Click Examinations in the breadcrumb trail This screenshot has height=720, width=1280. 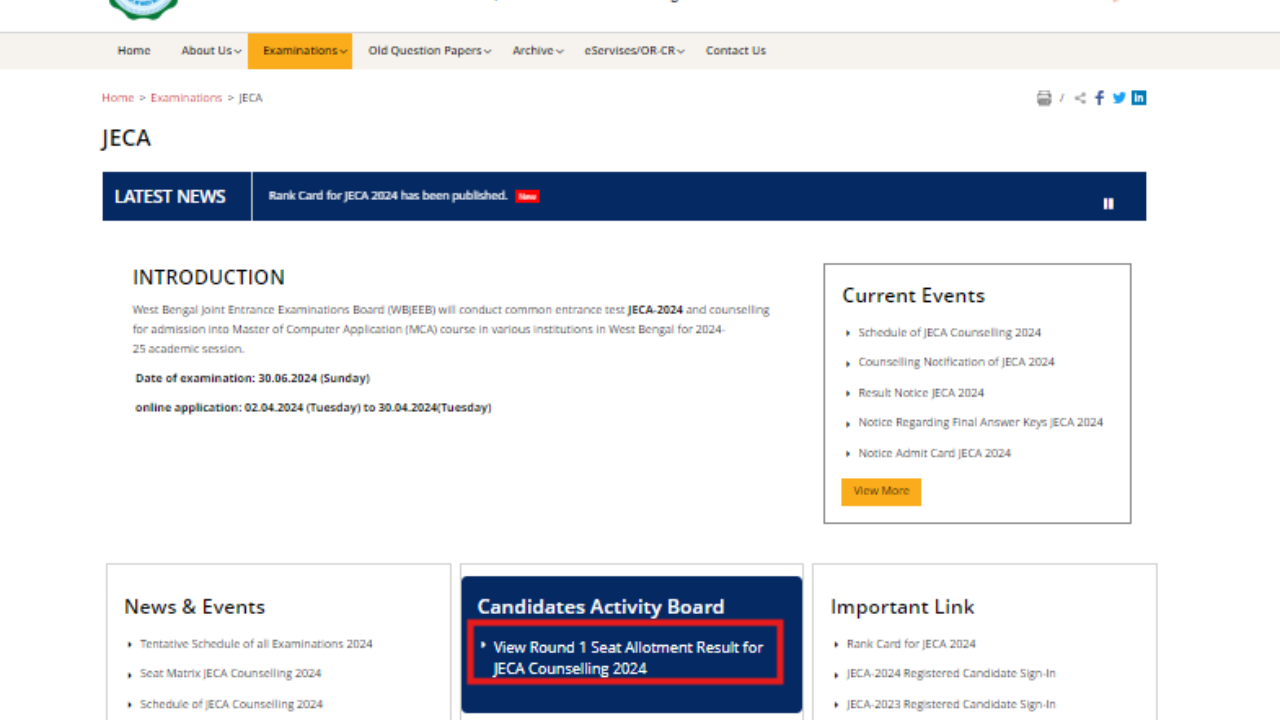(186, 97)
